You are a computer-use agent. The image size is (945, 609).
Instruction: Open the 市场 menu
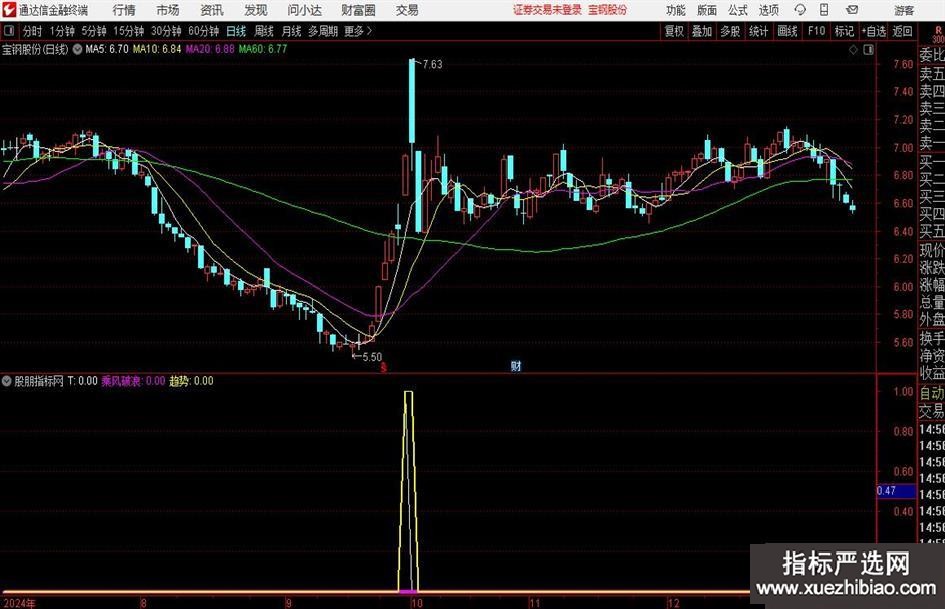[x=168, y=10]
